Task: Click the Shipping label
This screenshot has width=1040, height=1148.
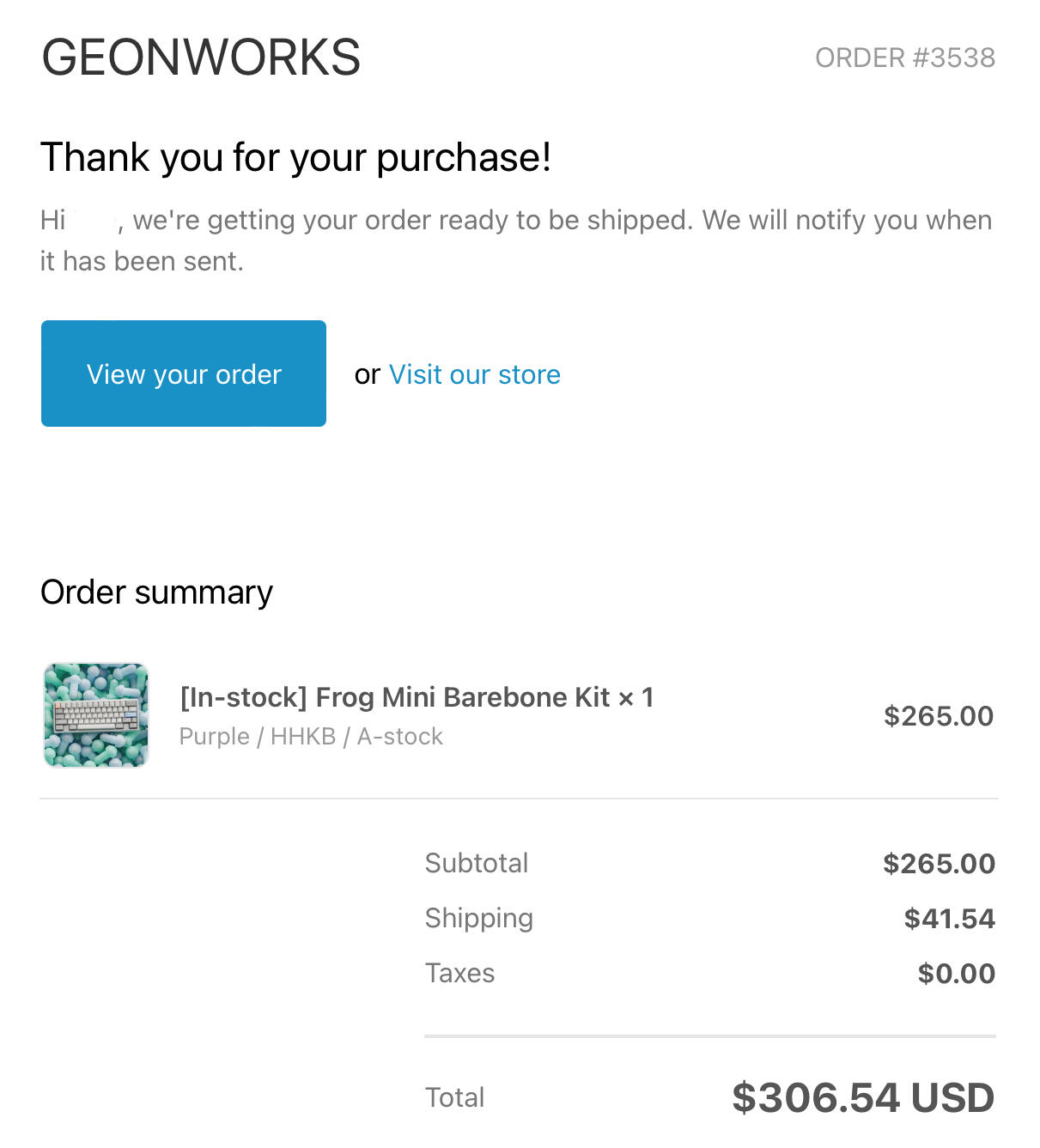Action: 478,918
